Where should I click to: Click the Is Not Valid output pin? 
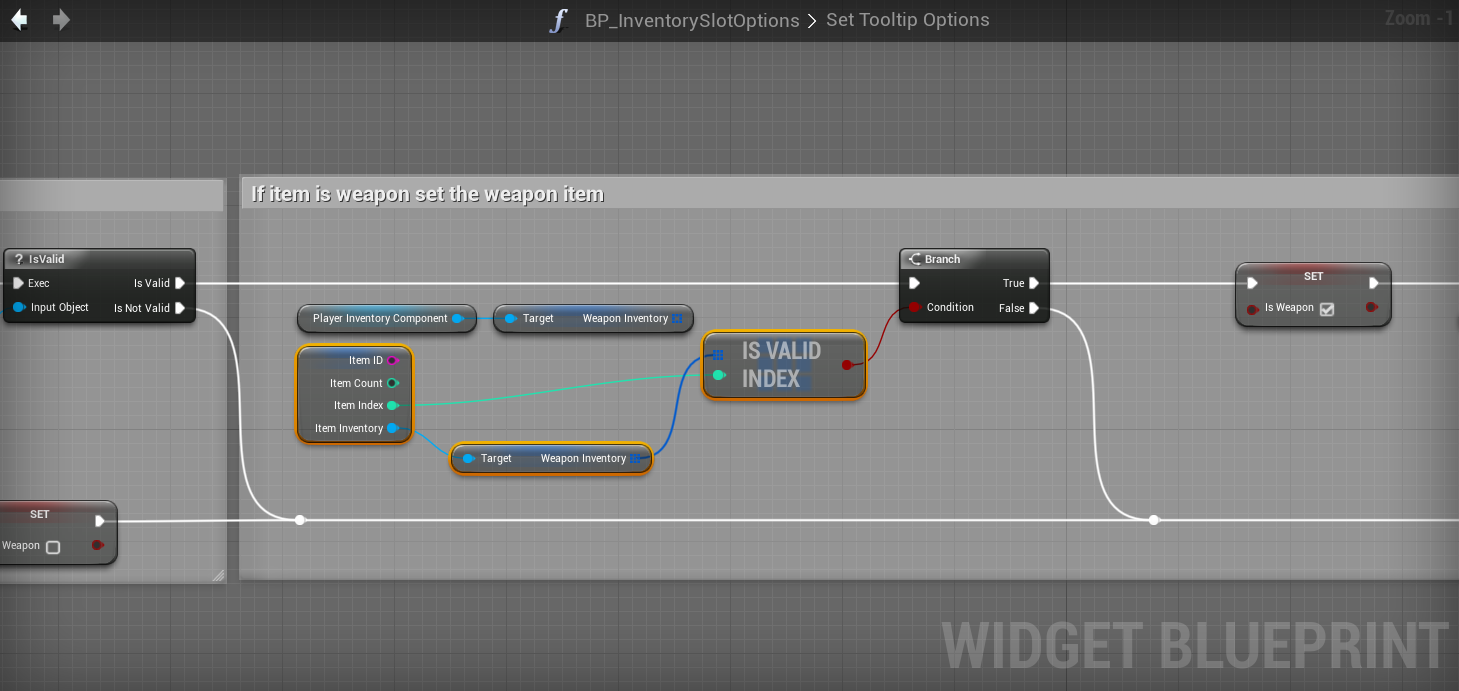180,308
